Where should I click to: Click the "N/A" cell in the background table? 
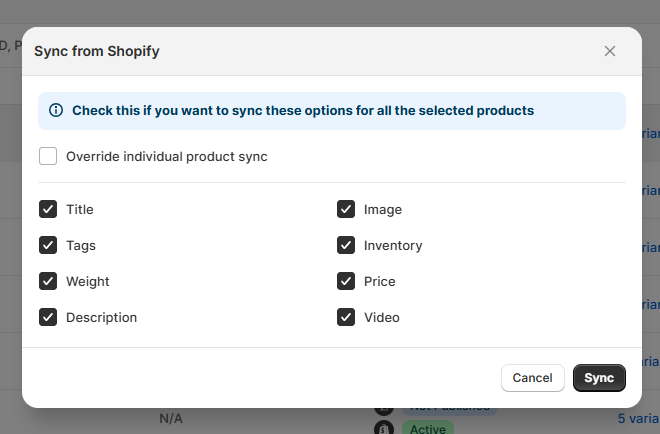click(171, 419)
